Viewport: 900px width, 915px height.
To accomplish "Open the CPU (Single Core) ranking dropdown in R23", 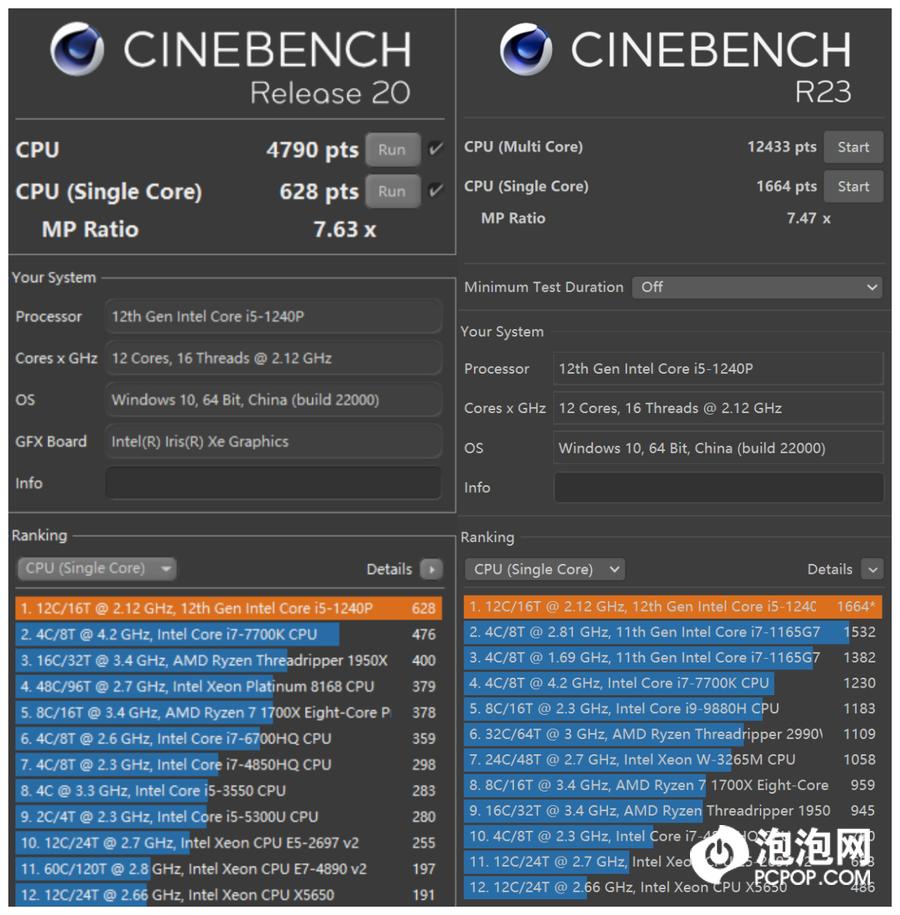I will 544,569.
